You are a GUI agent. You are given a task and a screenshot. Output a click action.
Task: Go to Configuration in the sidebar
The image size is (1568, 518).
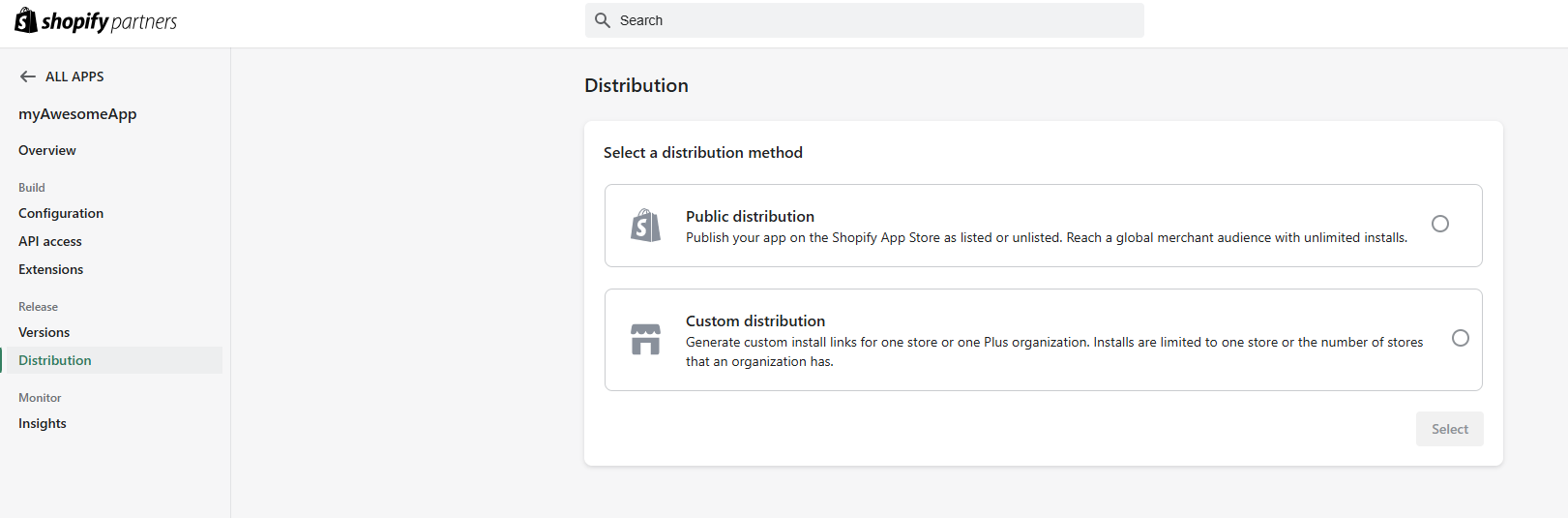[x=61, y=213]
